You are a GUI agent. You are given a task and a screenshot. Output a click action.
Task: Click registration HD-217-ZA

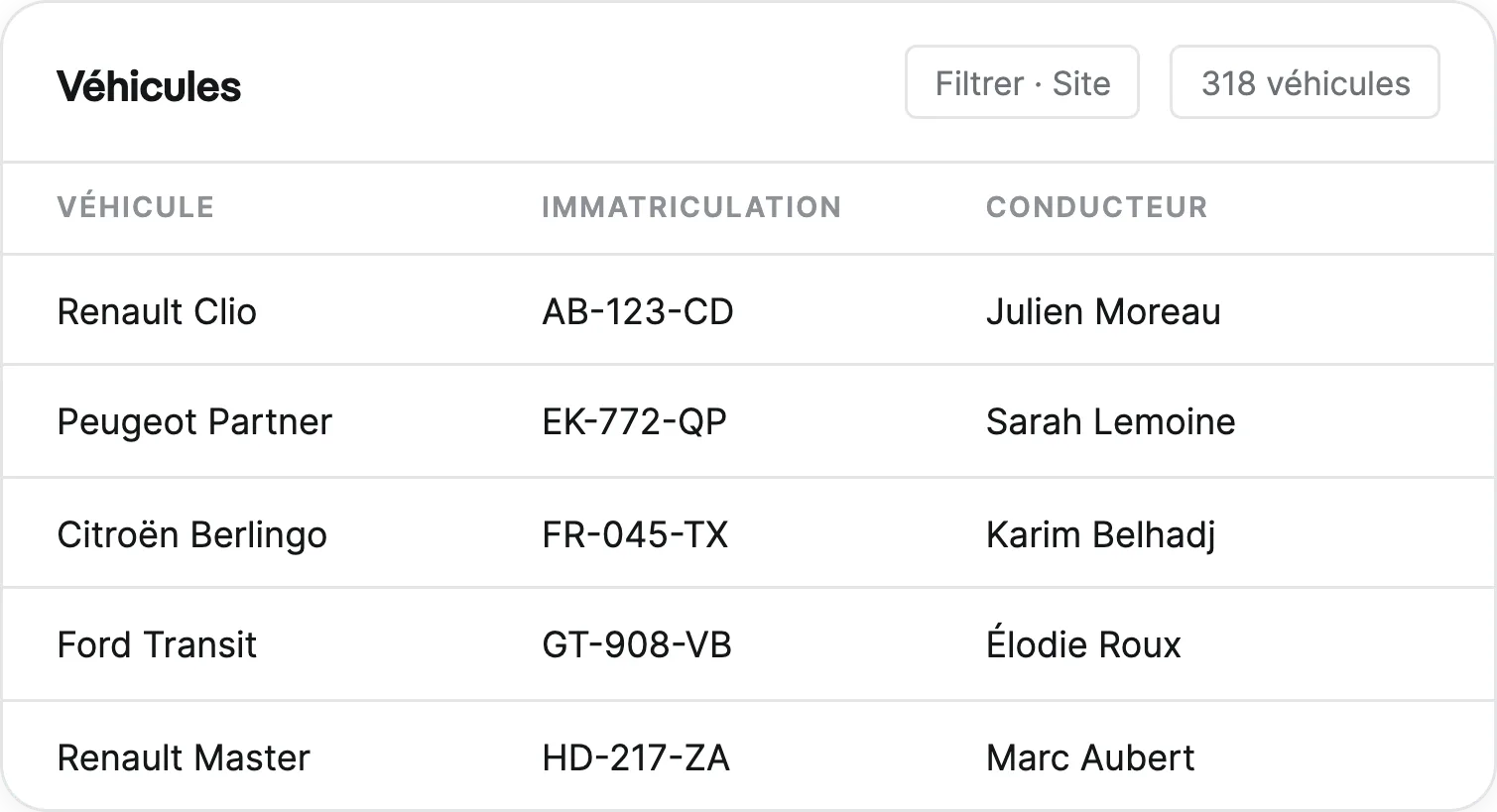[x=636, y=757]
